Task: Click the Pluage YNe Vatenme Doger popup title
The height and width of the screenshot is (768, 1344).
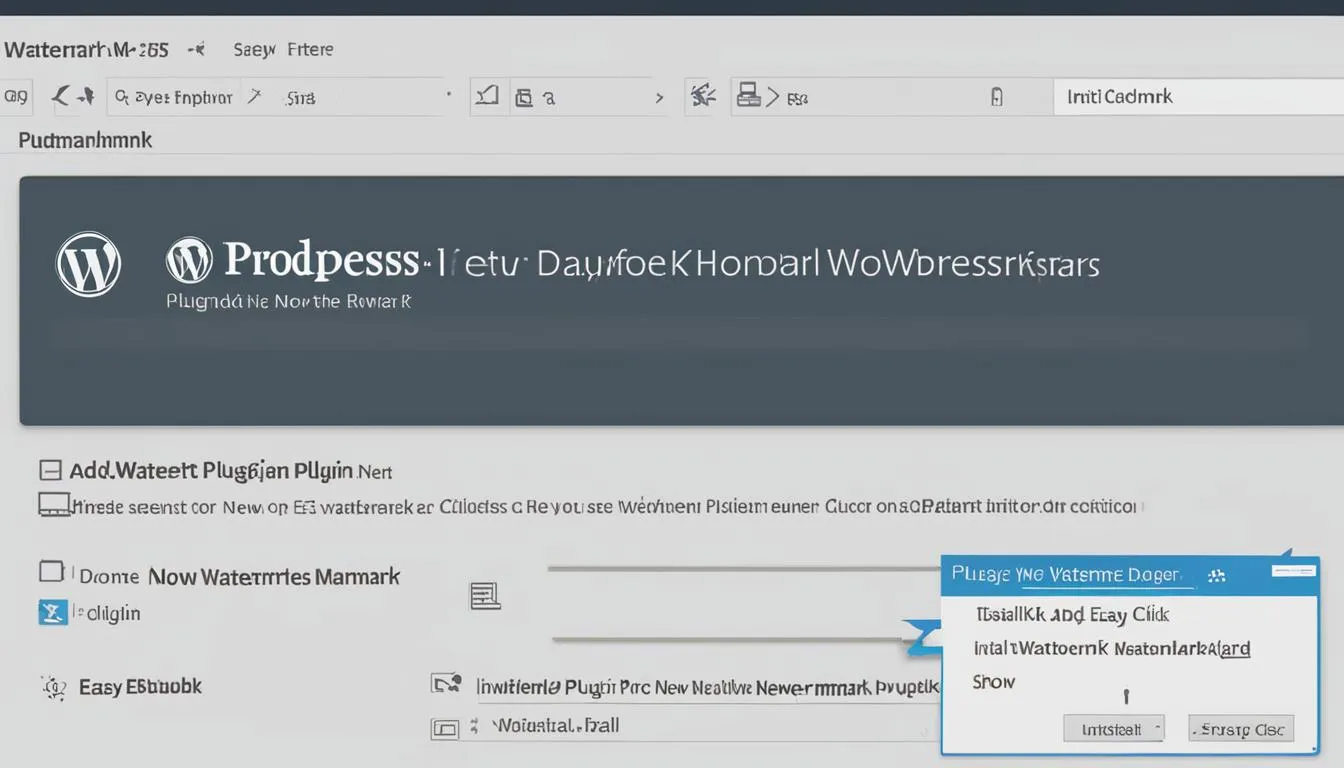Action: point(1067,575)
